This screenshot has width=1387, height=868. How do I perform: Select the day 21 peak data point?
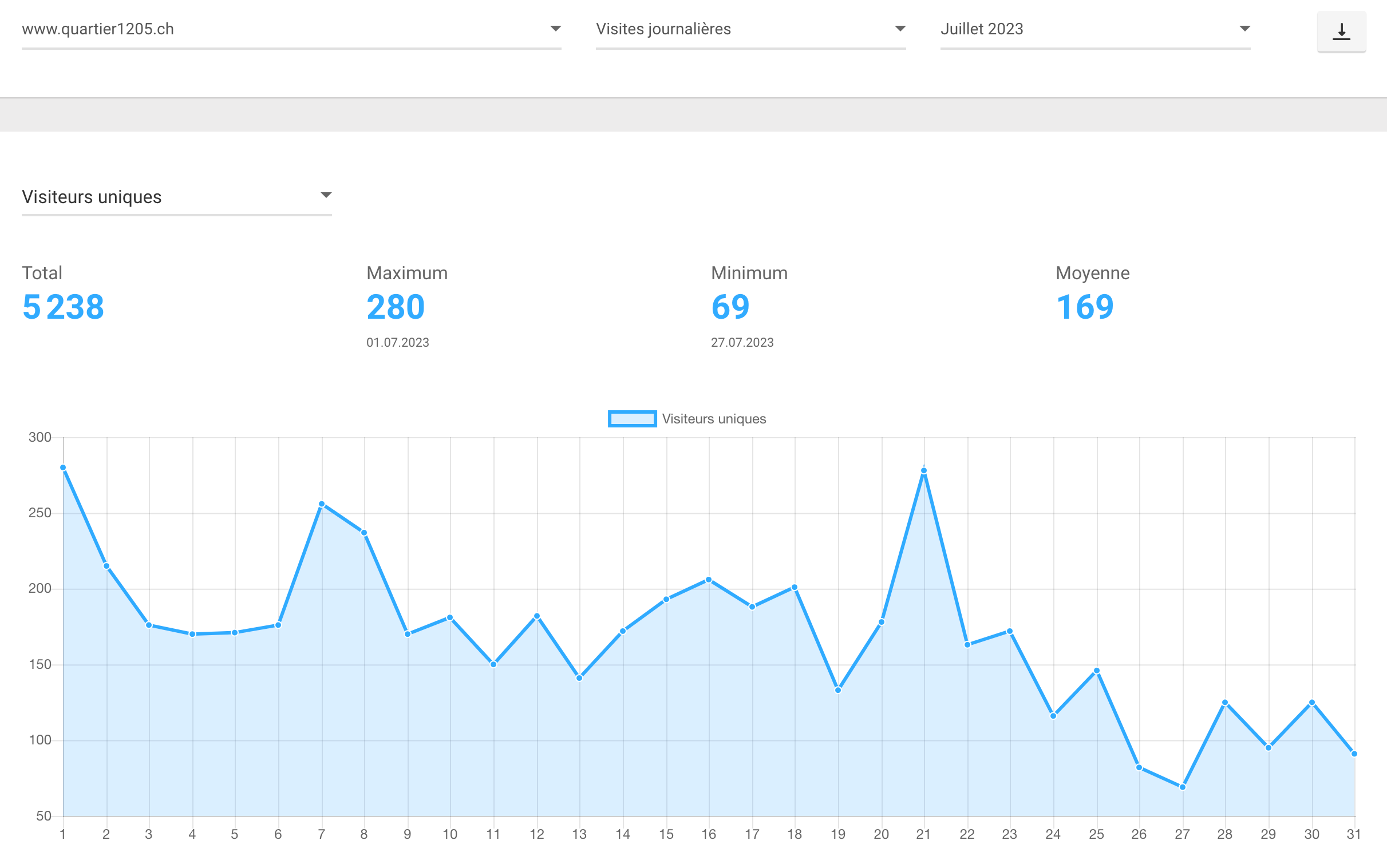pos(923,471)
